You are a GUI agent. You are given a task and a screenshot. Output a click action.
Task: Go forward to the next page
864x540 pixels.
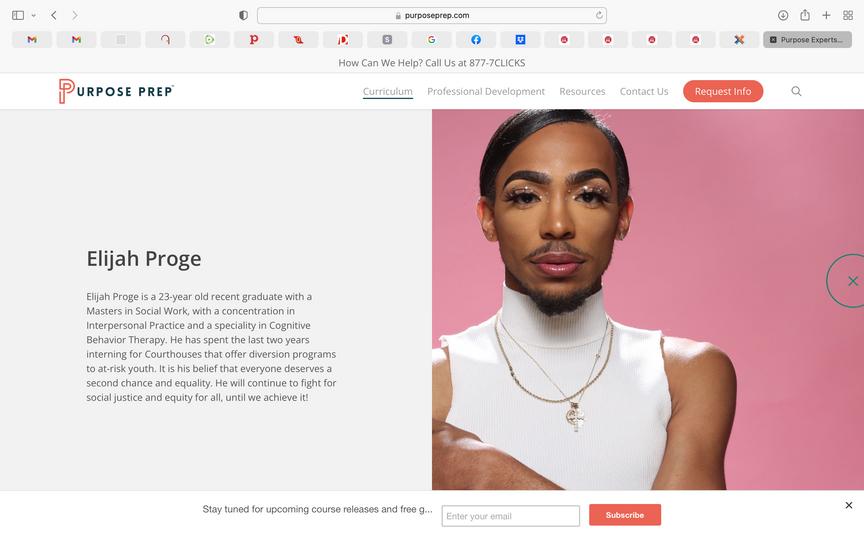coord(74,15)
